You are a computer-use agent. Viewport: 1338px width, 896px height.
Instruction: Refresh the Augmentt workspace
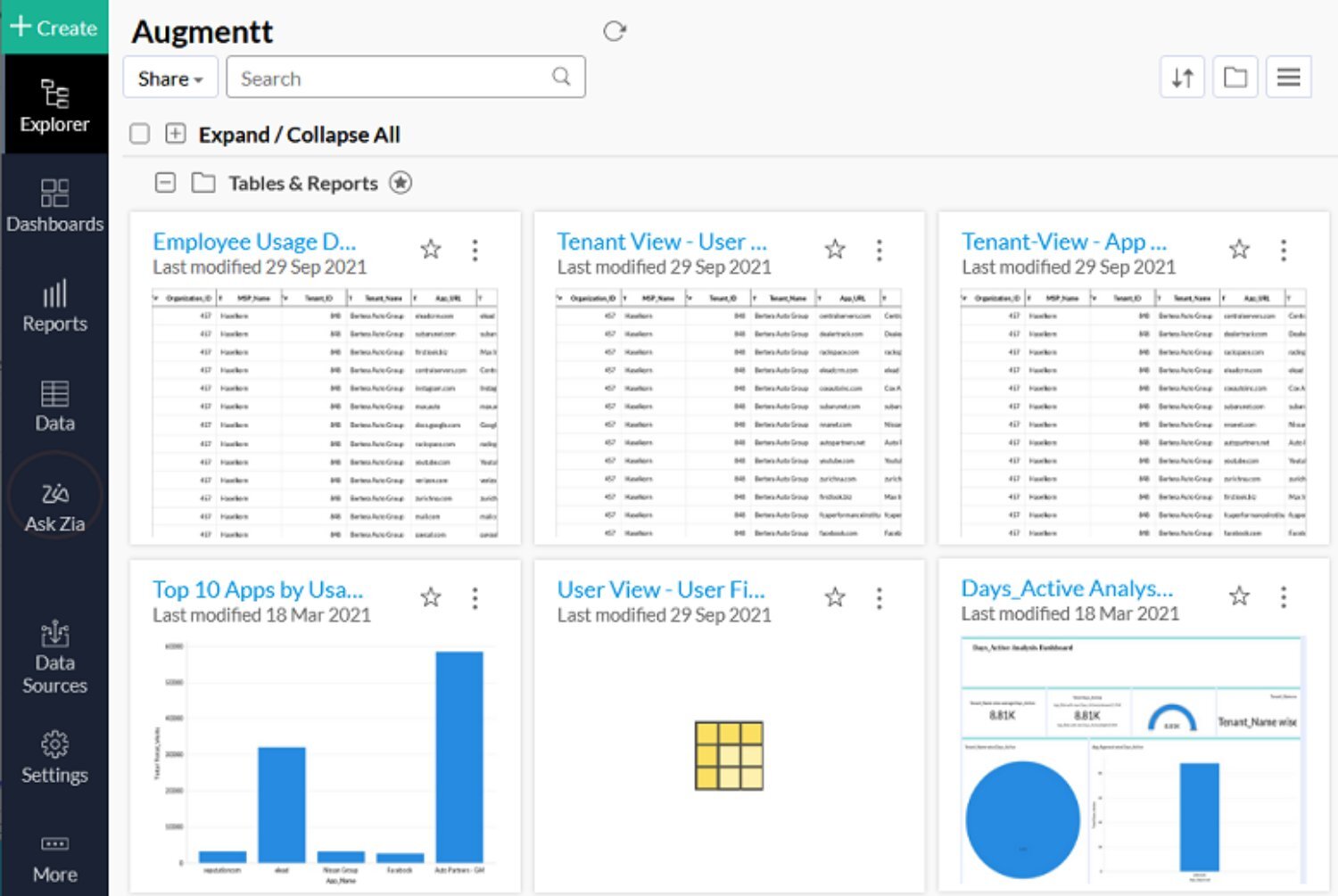pyautogui.click(x=614, y=31)
